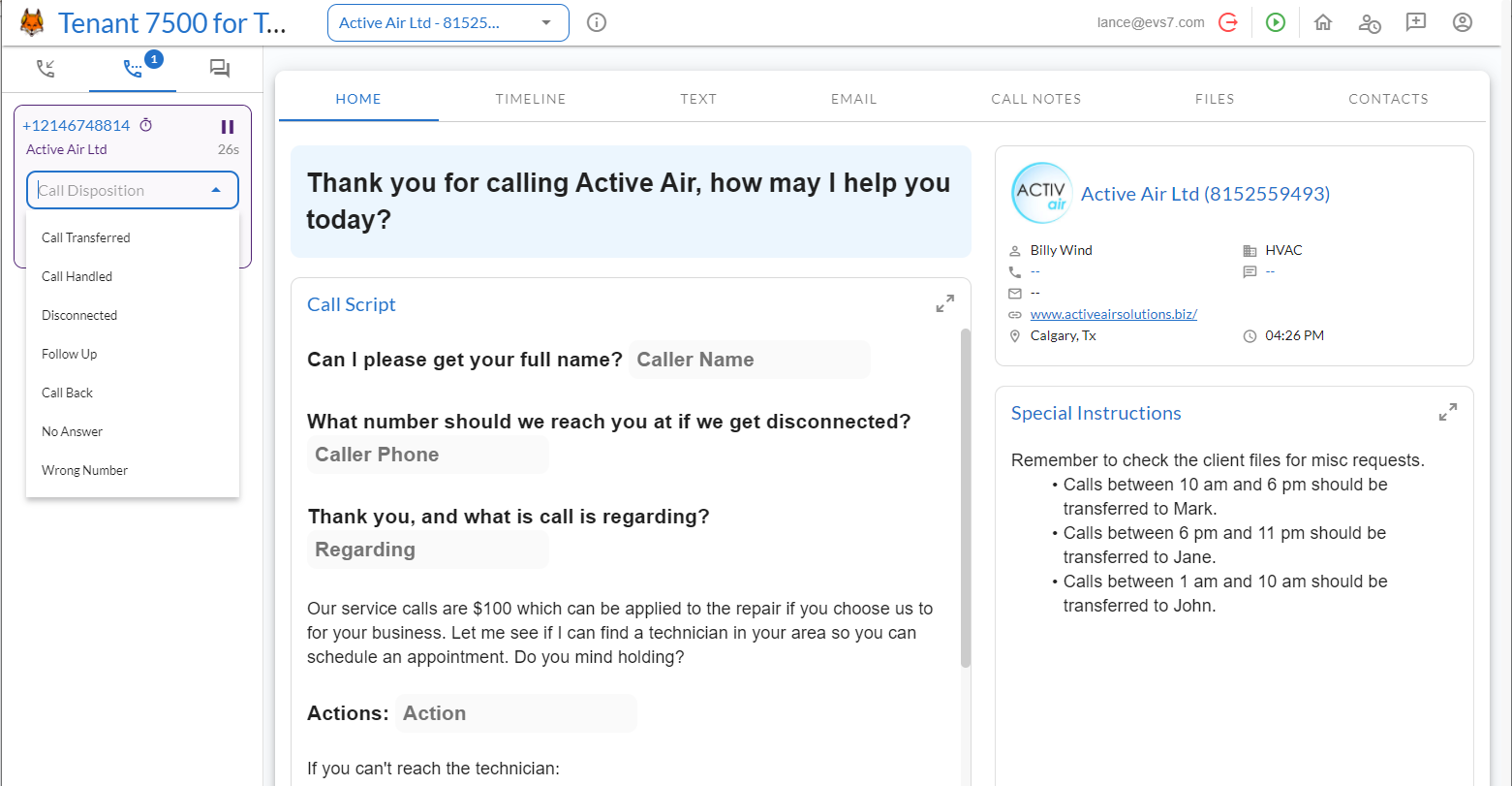The height and width of the screenshot is (786, 1512).
Task: Click the green play recording icon
Action: 1276,21
